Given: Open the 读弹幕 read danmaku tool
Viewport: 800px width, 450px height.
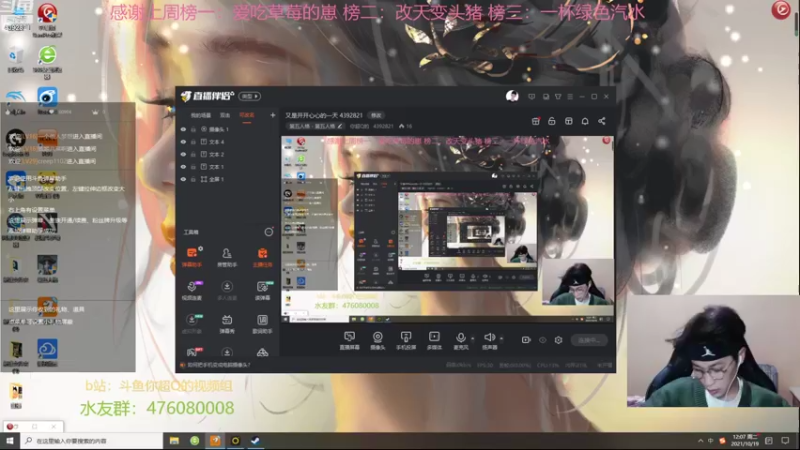Looking at the screenshot, I should (x=262, y=290).
